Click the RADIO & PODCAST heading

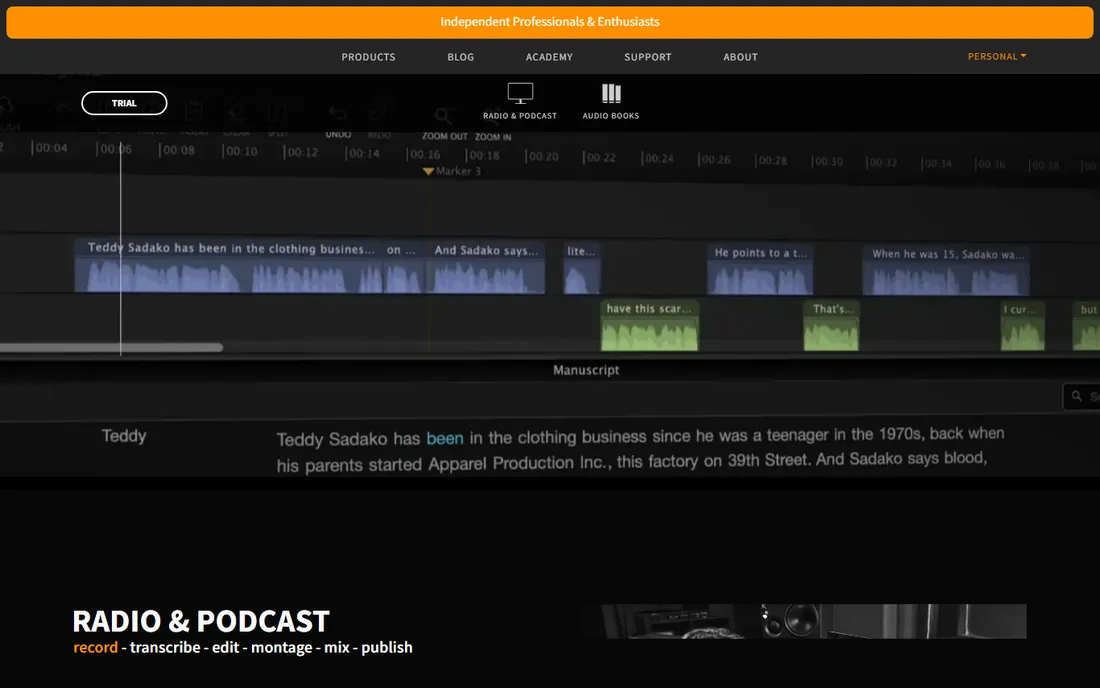click(201, 621)
